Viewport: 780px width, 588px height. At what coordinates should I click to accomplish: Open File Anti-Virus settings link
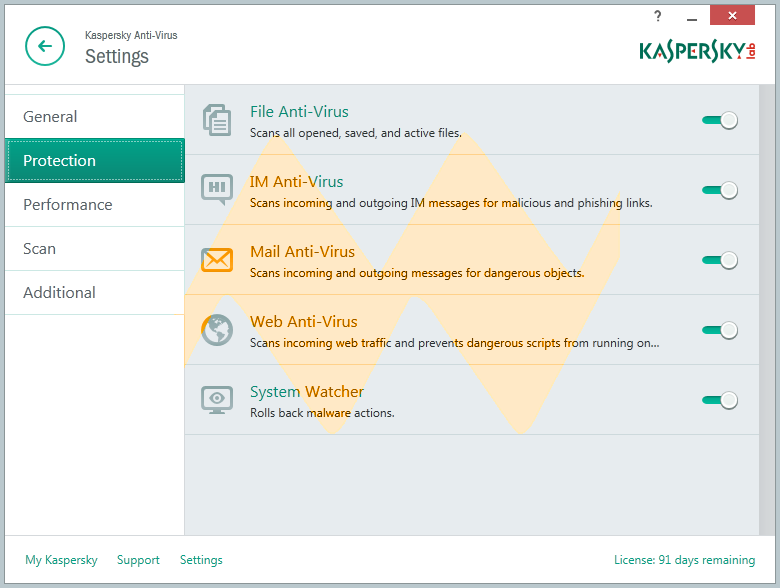coord(299,111)
